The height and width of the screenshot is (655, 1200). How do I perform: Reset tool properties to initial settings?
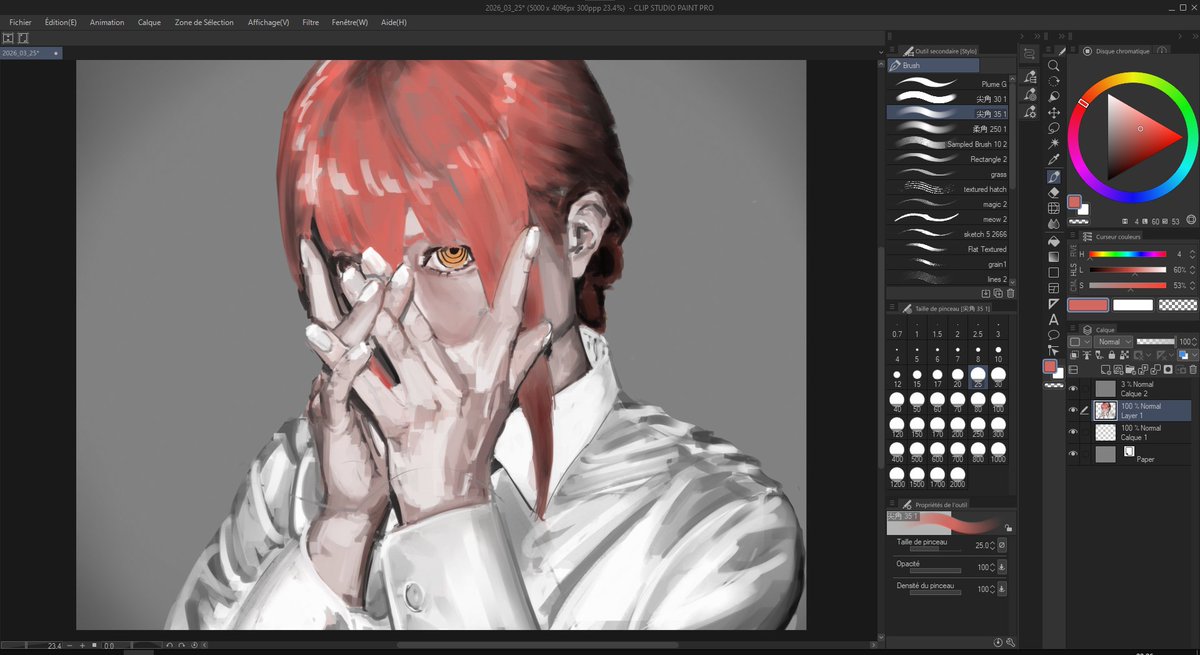(998, 641)
